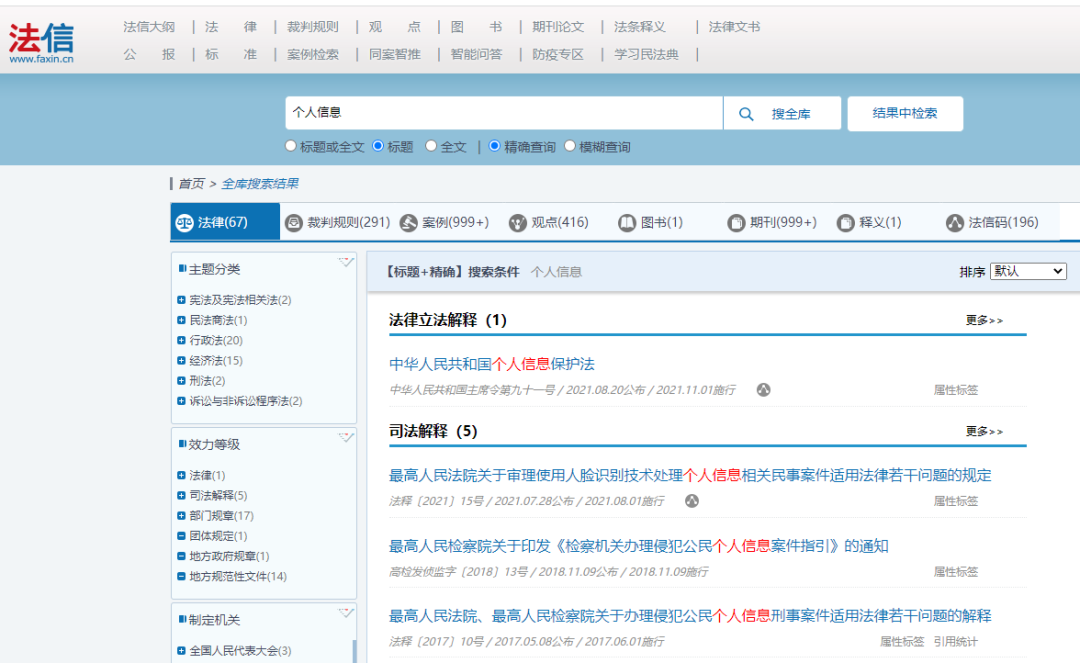Click the 结果中检索 button
The image size is (1080, 663).
pos(904,114)
